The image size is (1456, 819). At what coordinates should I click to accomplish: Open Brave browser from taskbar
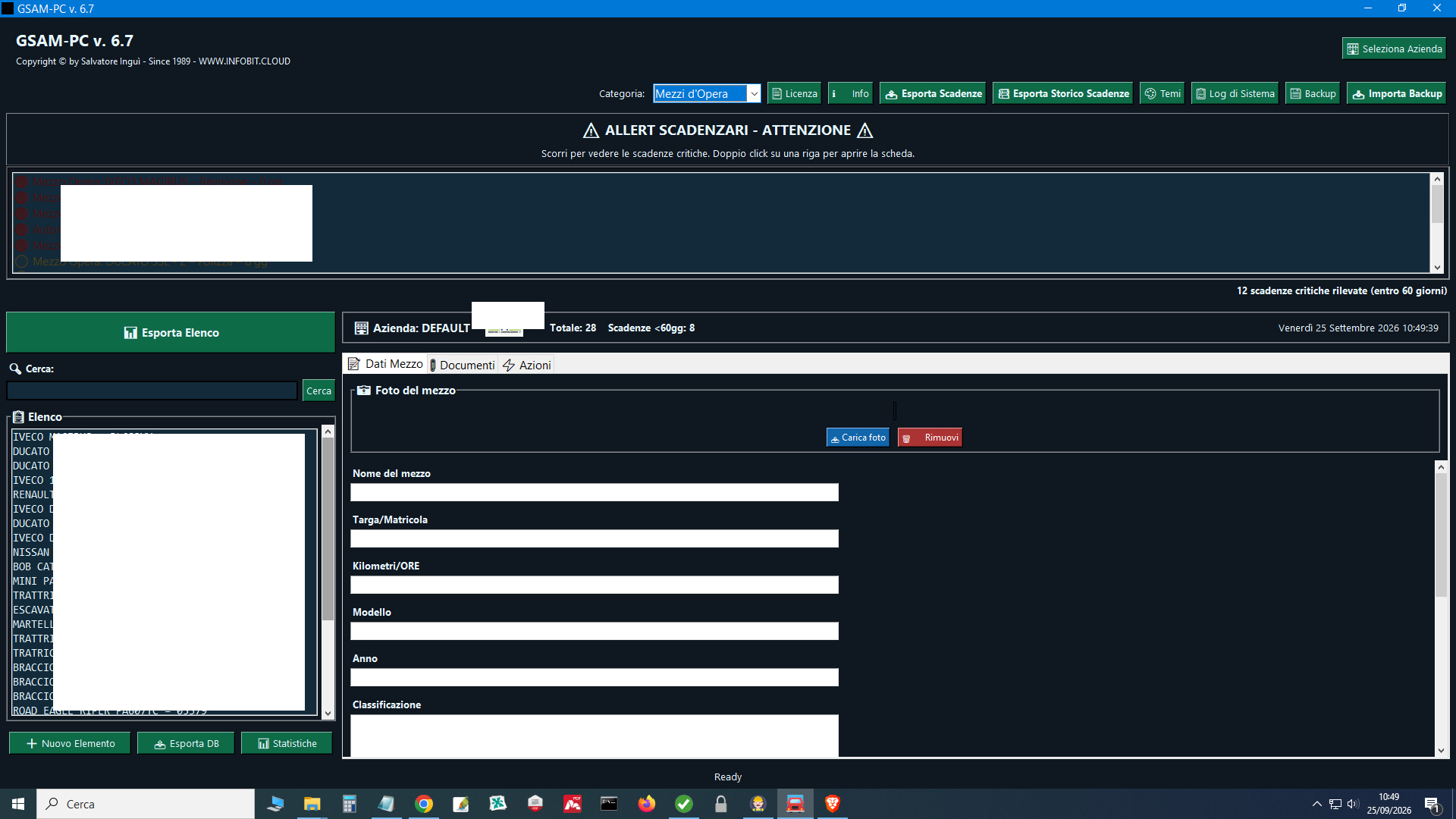click(x=832, y=804)
